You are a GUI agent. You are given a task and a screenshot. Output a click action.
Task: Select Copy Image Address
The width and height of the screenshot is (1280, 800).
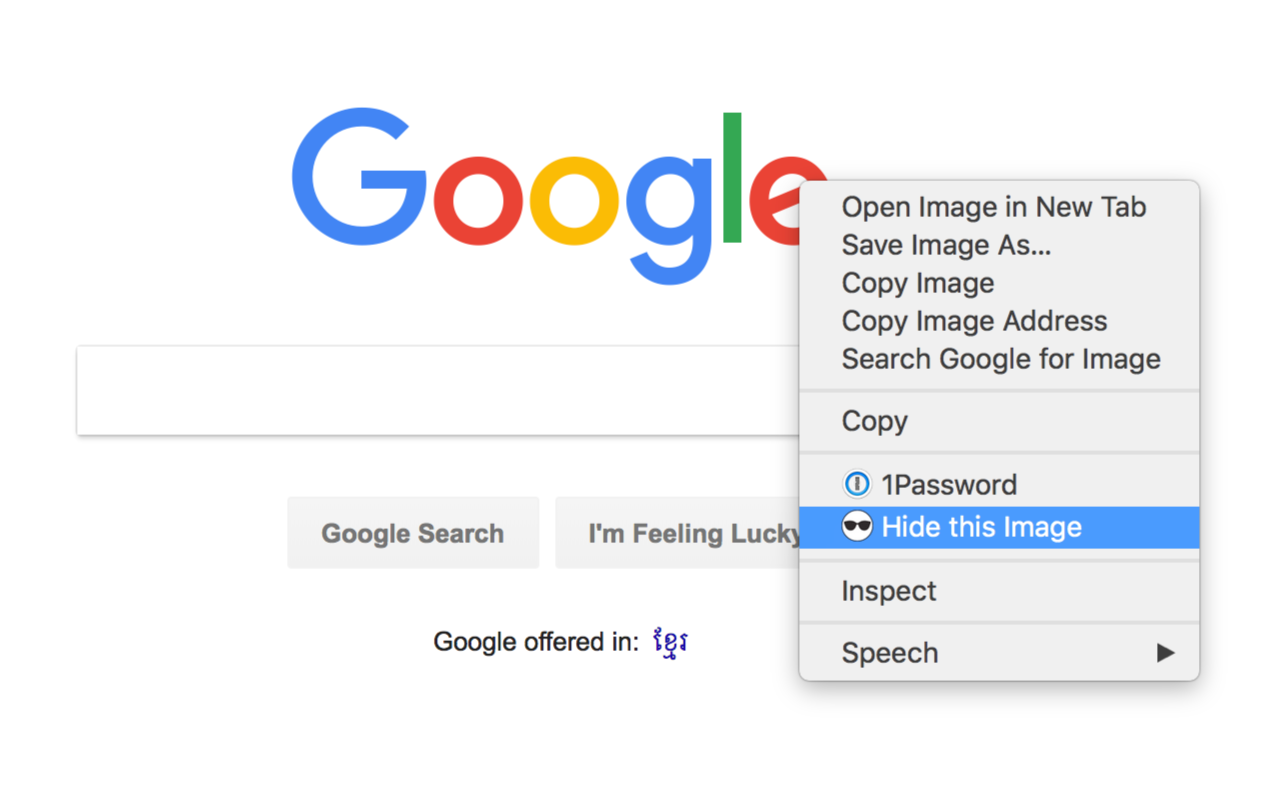coord(973,321)
